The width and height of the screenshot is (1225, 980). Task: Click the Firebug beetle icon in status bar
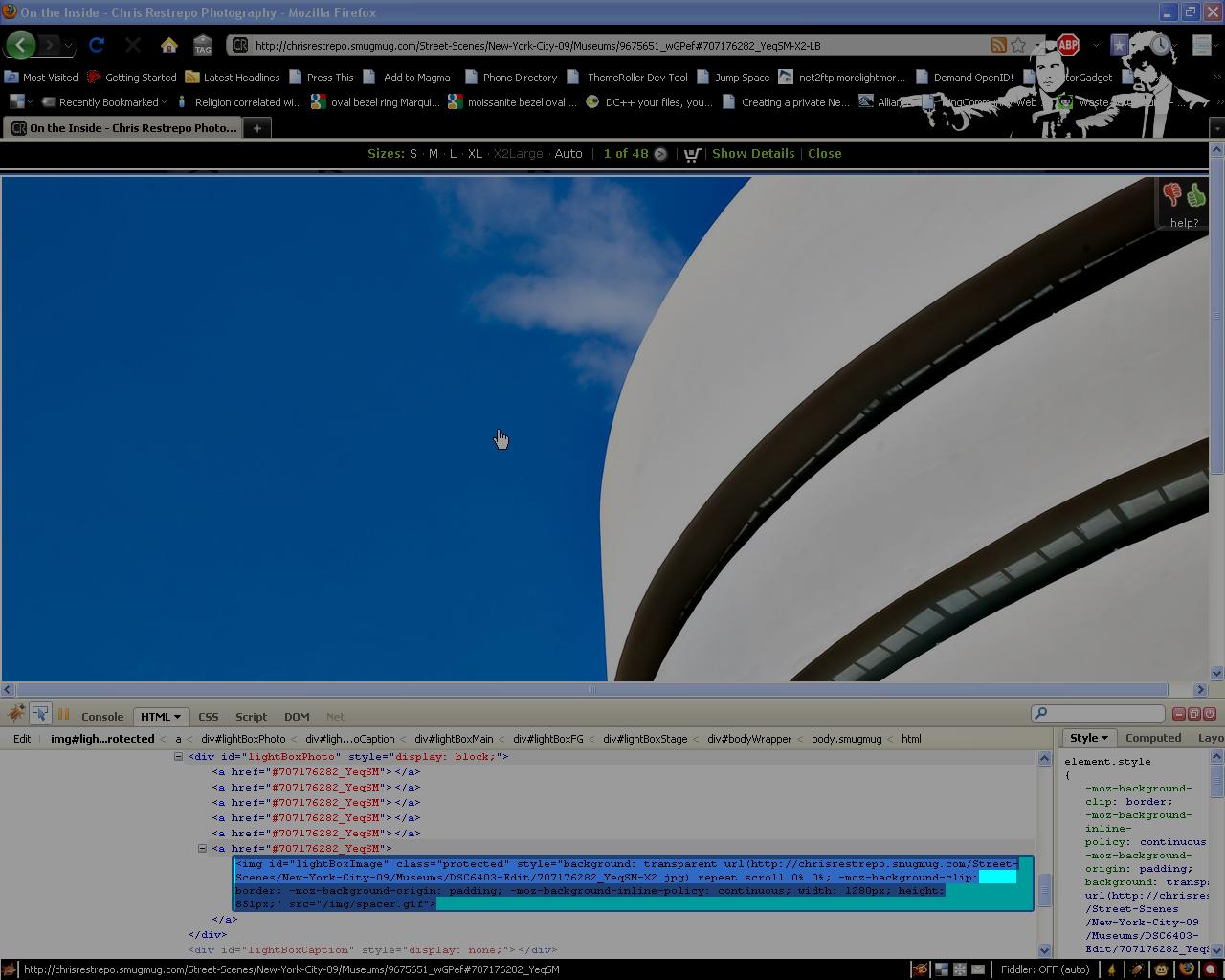pyautogui.click(x=1136, y=969)
